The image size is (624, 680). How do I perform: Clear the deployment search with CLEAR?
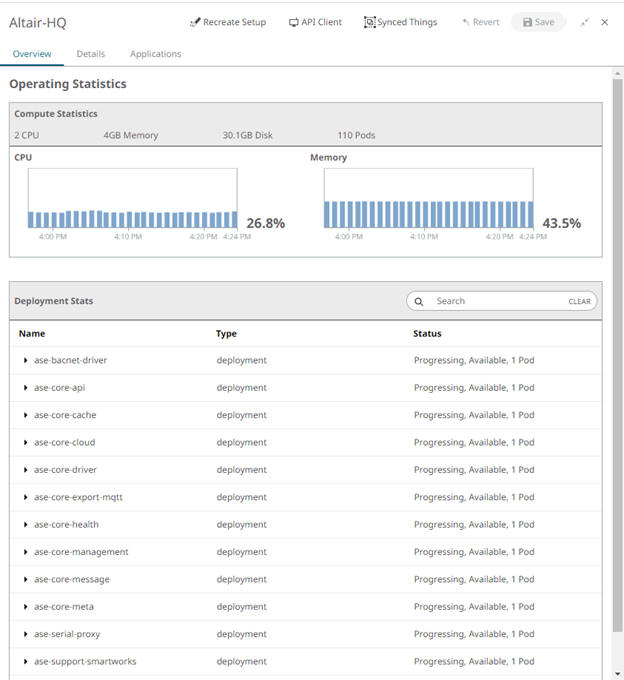(580, 301)
